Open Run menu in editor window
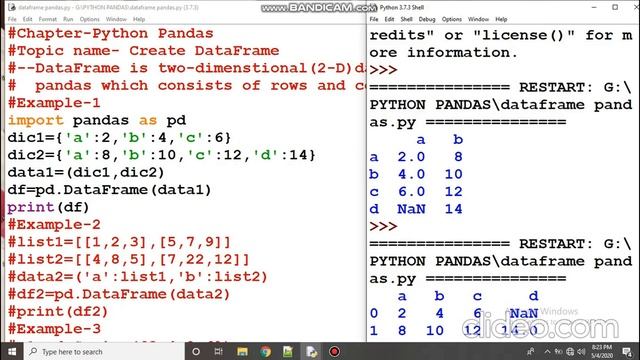This screenshot has height=360, width=640. point(68,19)
